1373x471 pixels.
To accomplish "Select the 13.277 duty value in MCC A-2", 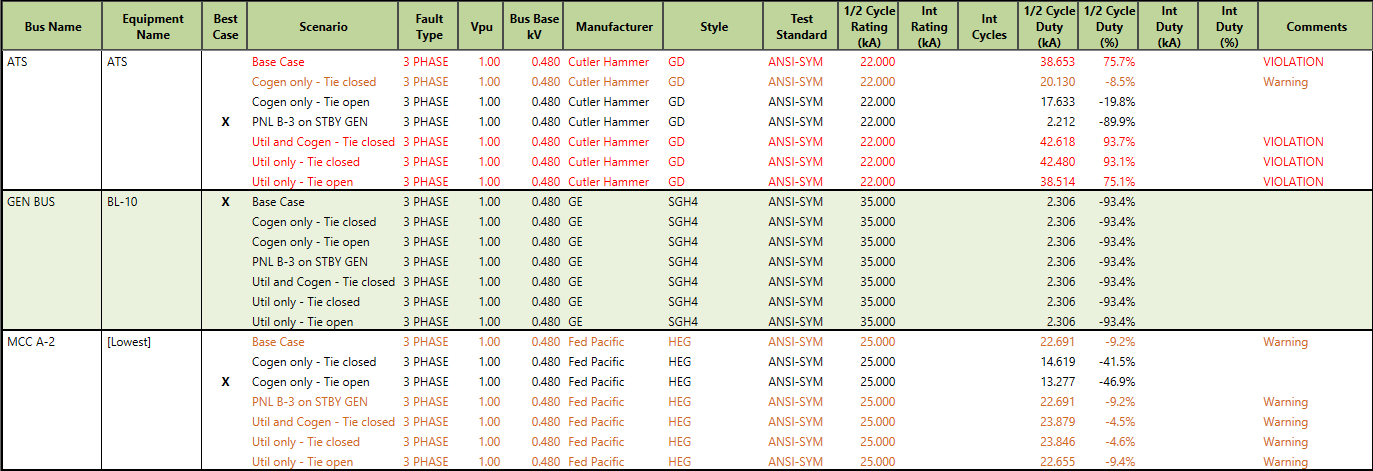I will tap(1058, 382).
